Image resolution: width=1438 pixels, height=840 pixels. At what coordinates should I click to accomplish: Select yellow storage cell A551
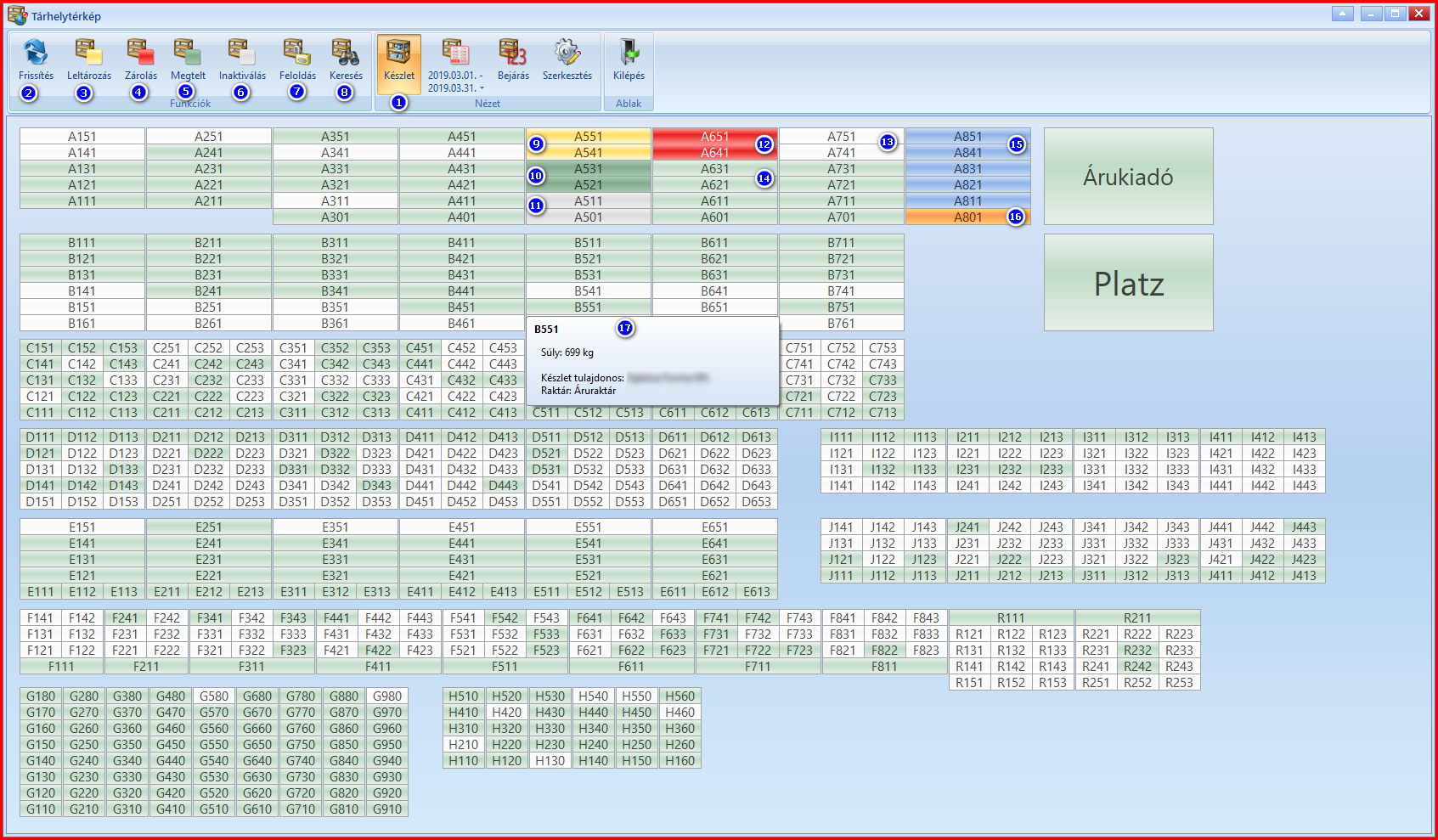click(588, 137)
